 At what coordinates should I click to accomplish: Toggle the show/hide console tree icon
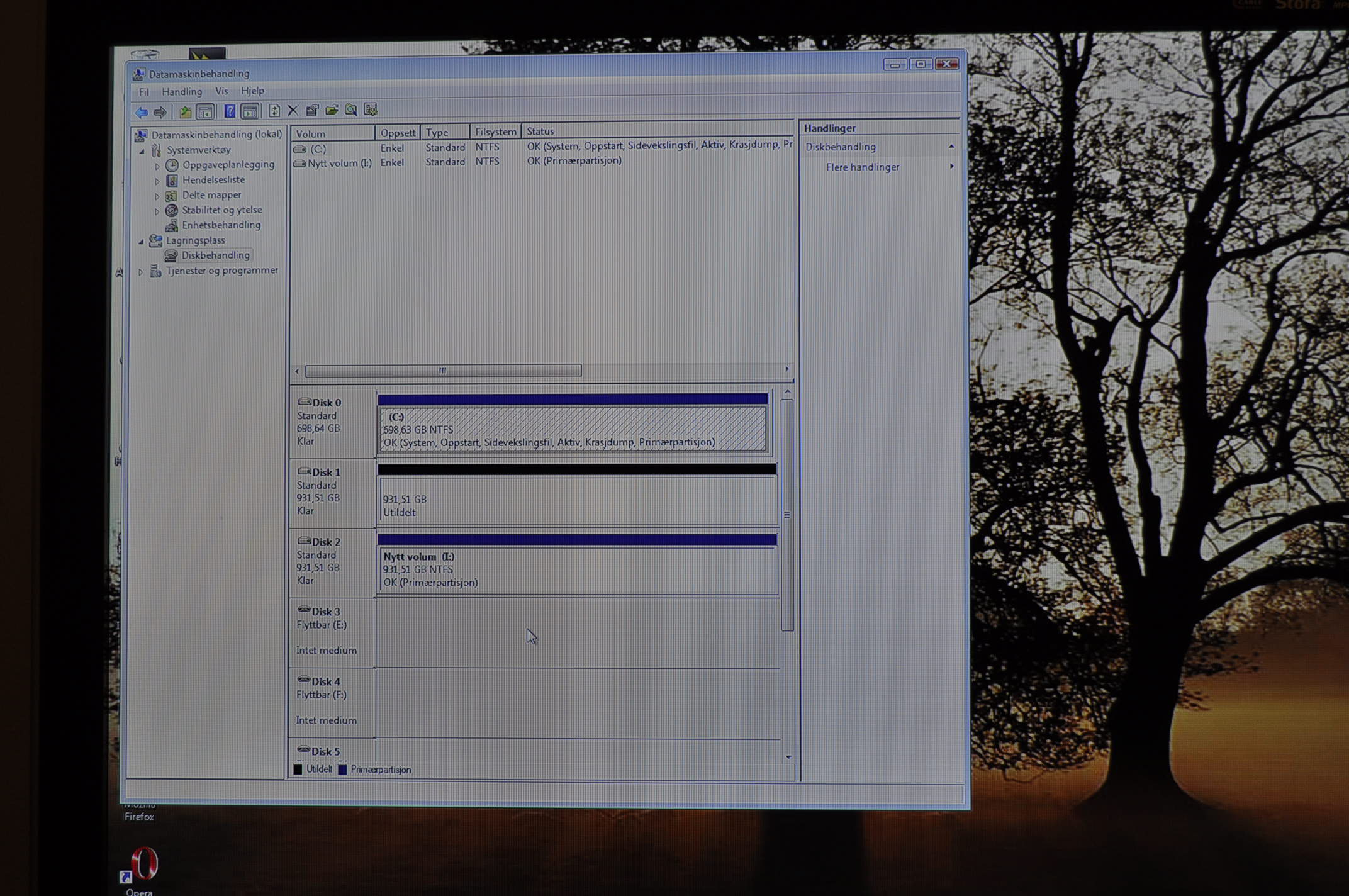pyautogui.click(x=205, y=112)
